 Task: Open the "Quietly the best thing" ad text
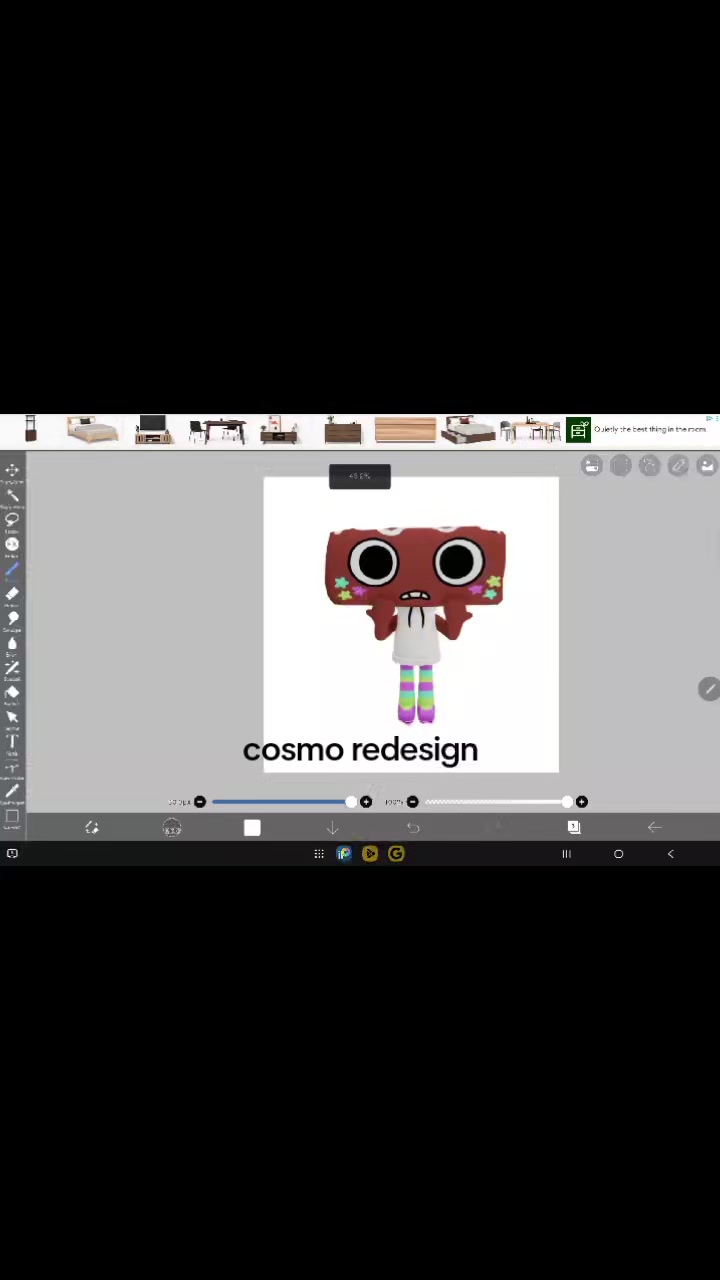tap(650, 429)
